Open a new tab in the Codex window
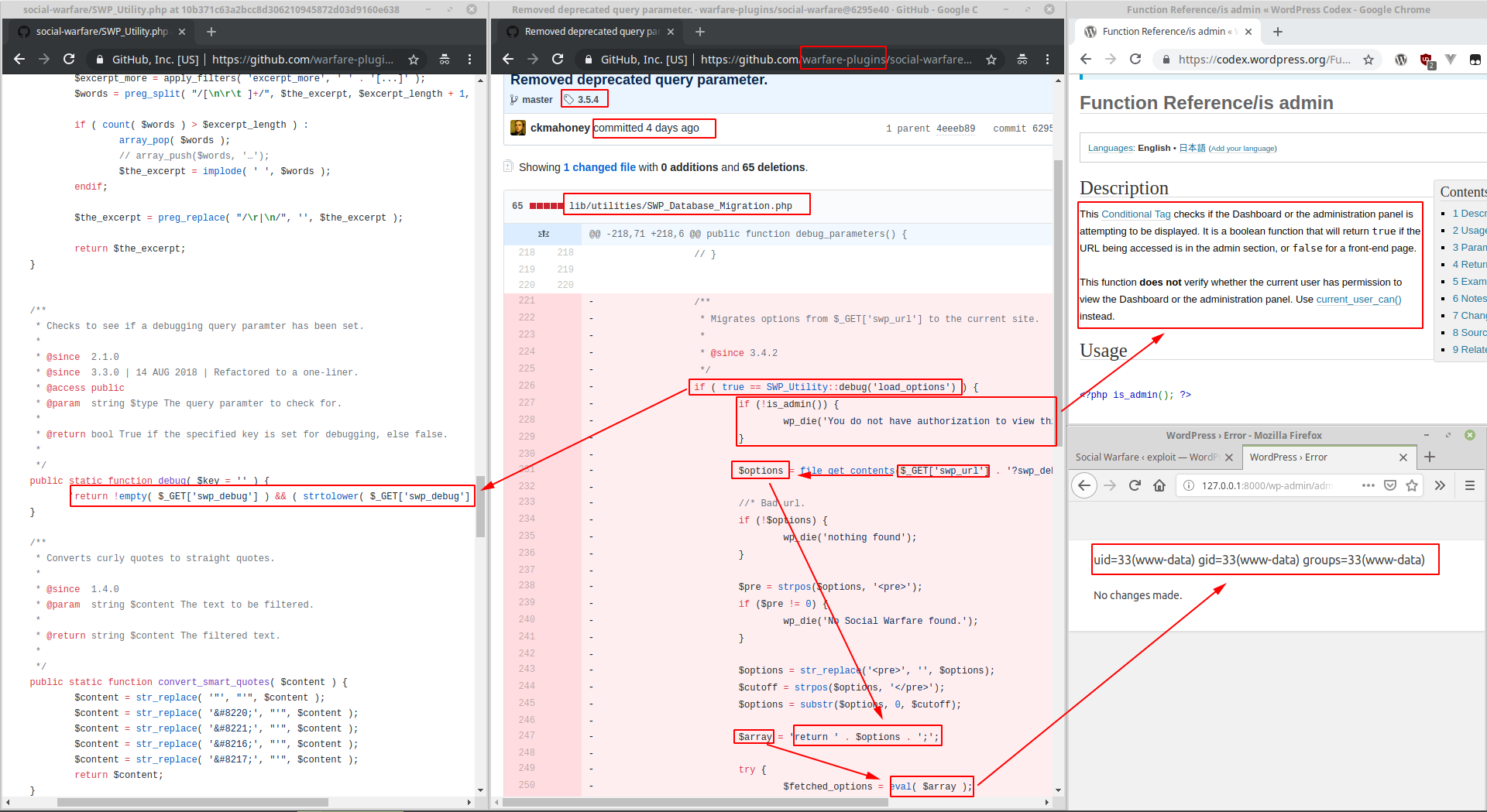 [x=1278, y=32]
